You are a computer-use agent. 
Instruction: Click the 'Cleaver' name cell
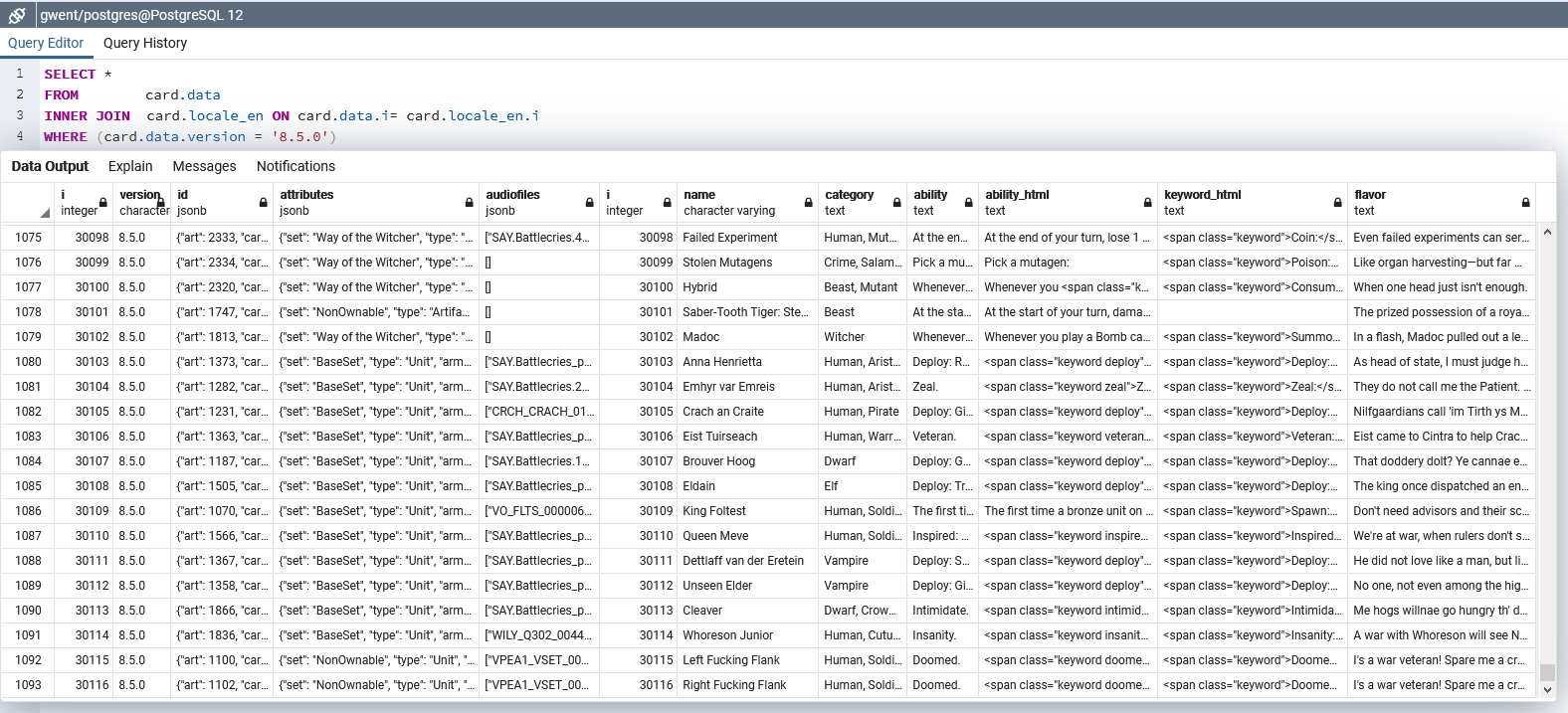[x=747, y=611]
